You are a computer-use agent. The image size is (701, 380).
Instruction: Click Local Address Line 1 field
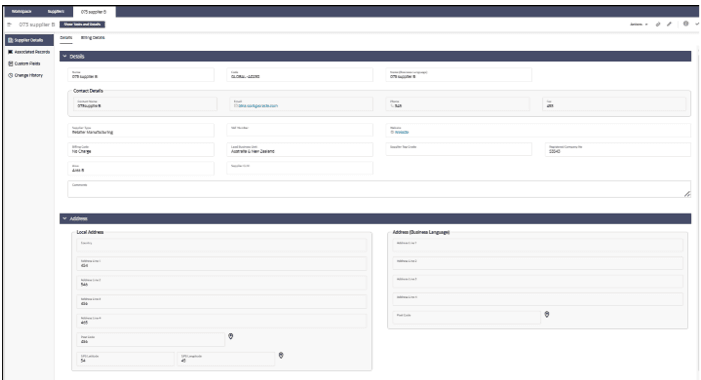pos(221,264)
